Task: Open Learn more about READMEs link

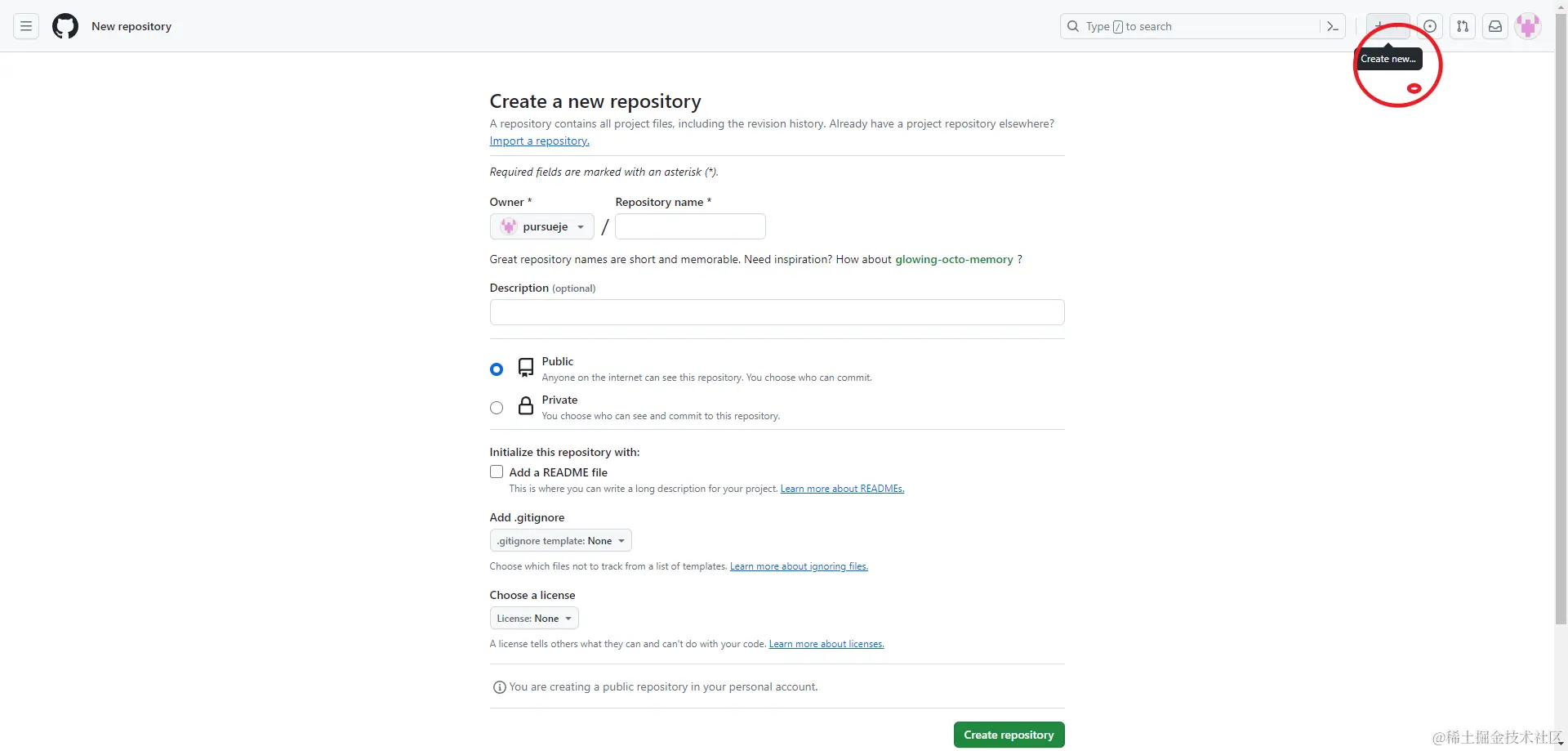Action: (x=842, y=489)
